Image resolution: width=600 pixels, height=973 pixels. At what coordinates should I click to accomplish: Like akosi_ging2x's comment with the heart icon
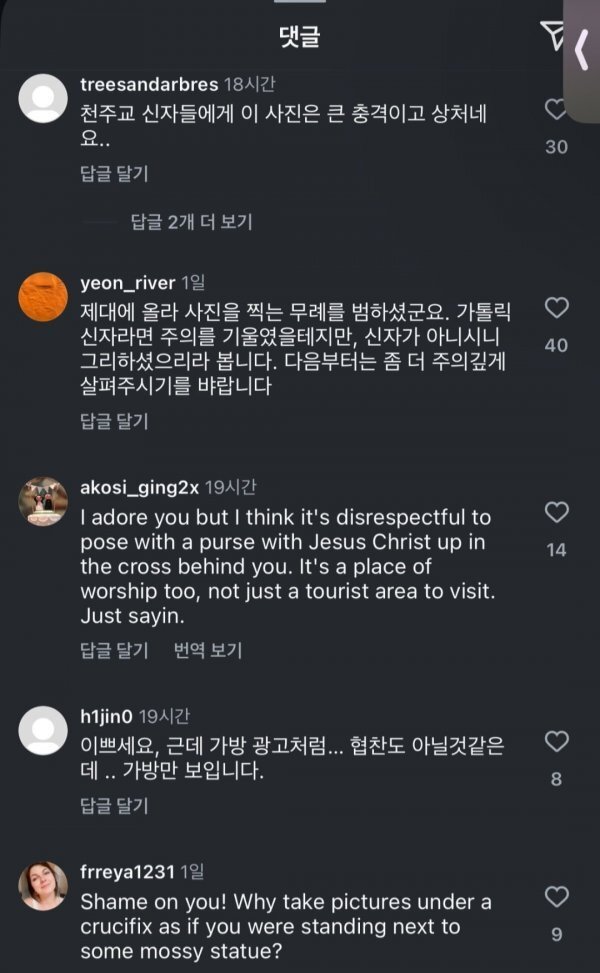click(557, 513)
